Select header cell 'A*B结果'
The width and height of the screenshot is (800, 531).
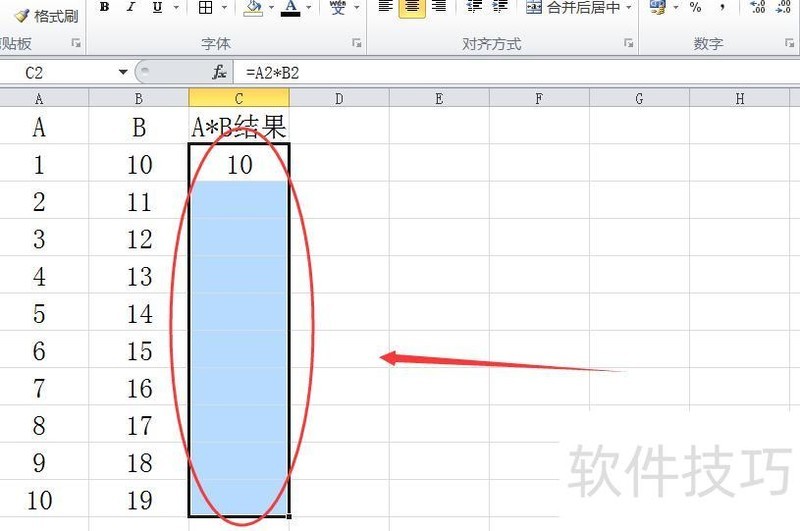coord(239,126)
